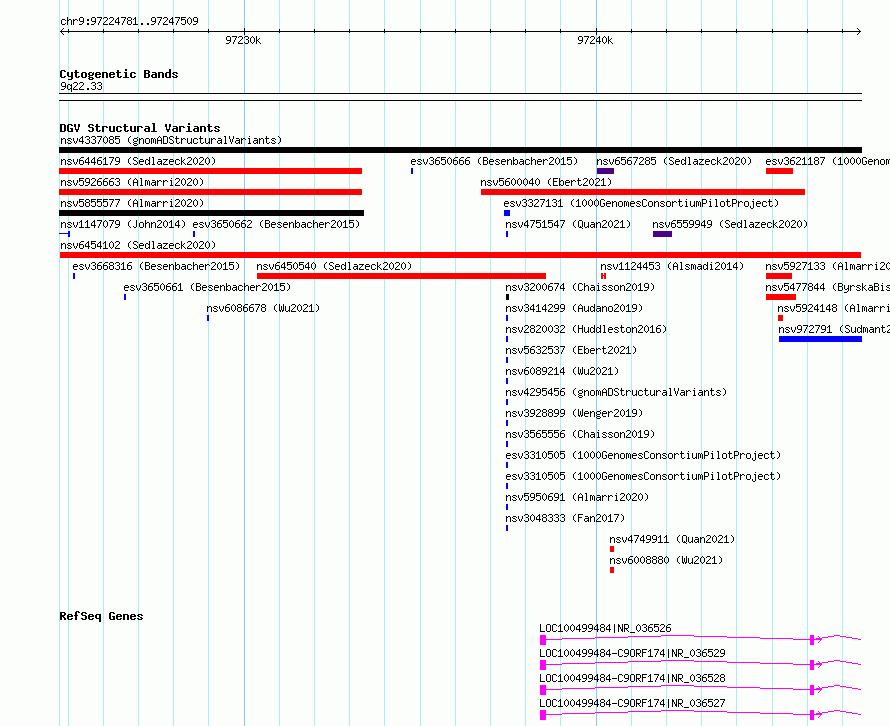Viewport: 890px width, 726px height.
Task: Open nsv5927133 variant label
Action: (827, 266)
